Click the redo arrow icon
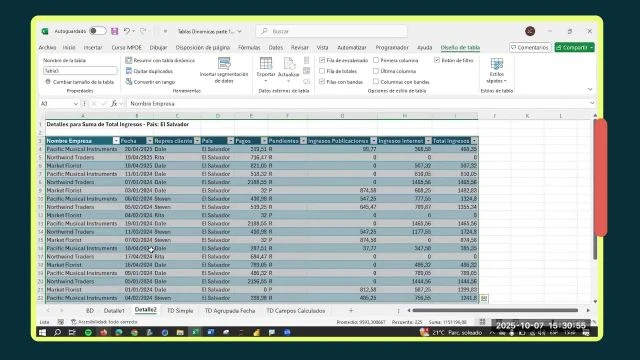 [x=143, y=31]
